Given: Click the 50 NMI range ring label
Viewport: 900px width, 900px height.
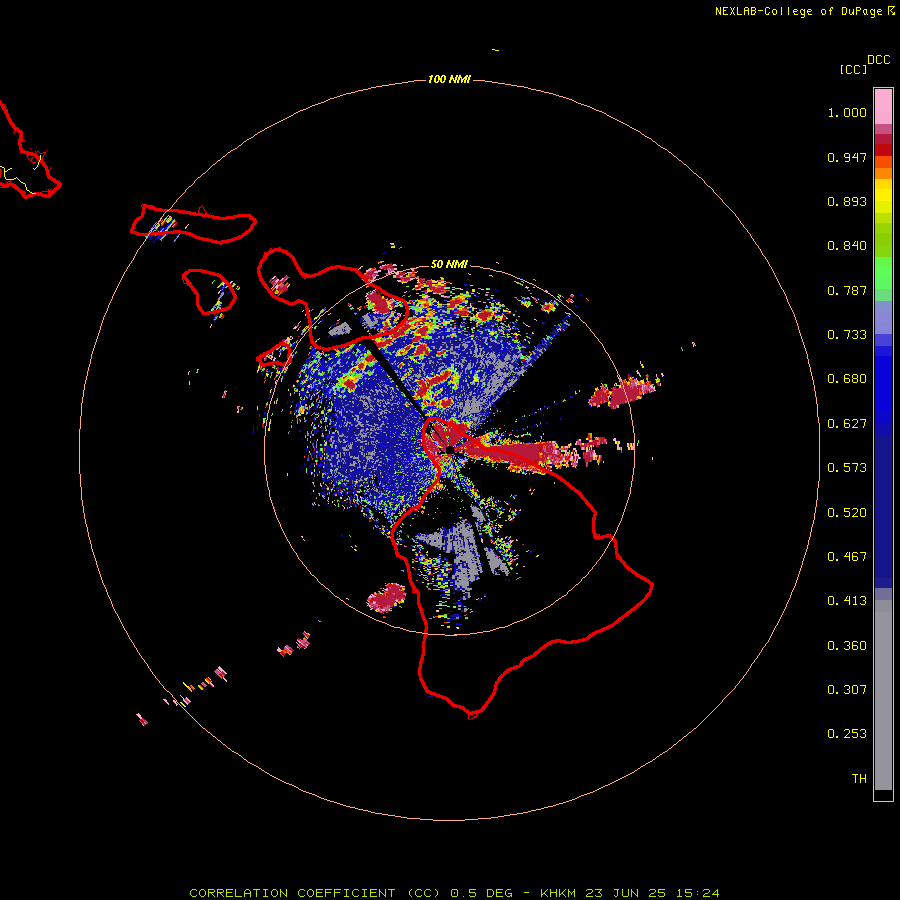Looking at the screenshot, I should 449,264.
